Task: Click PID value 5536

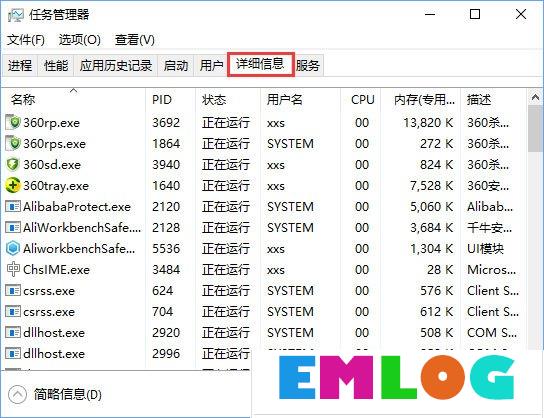Action: click(x=166, y=249)
